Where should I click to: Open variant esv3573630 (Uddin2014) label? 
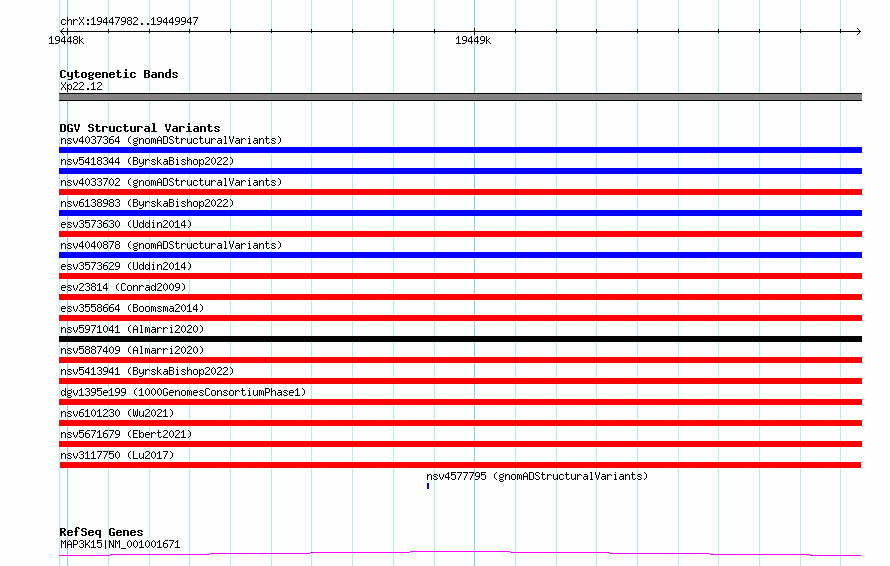pyautogui.click(x=126, y=224)
